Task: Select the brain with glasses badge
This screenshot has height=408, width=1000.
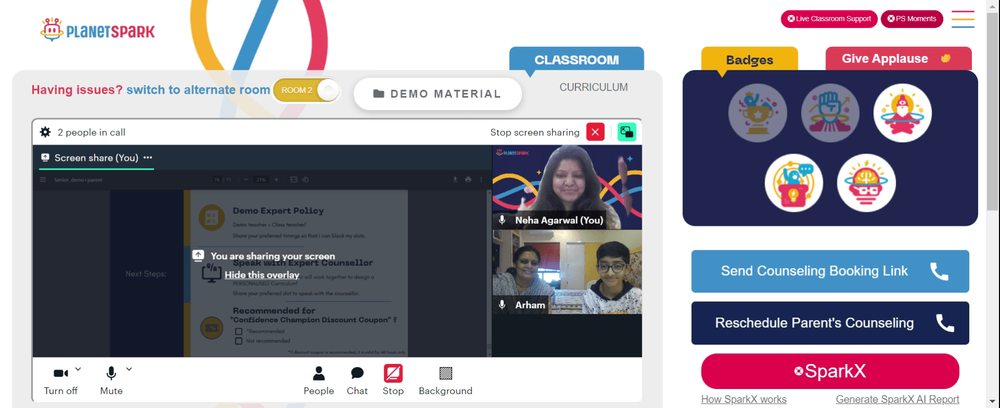Action: point(867,183)
